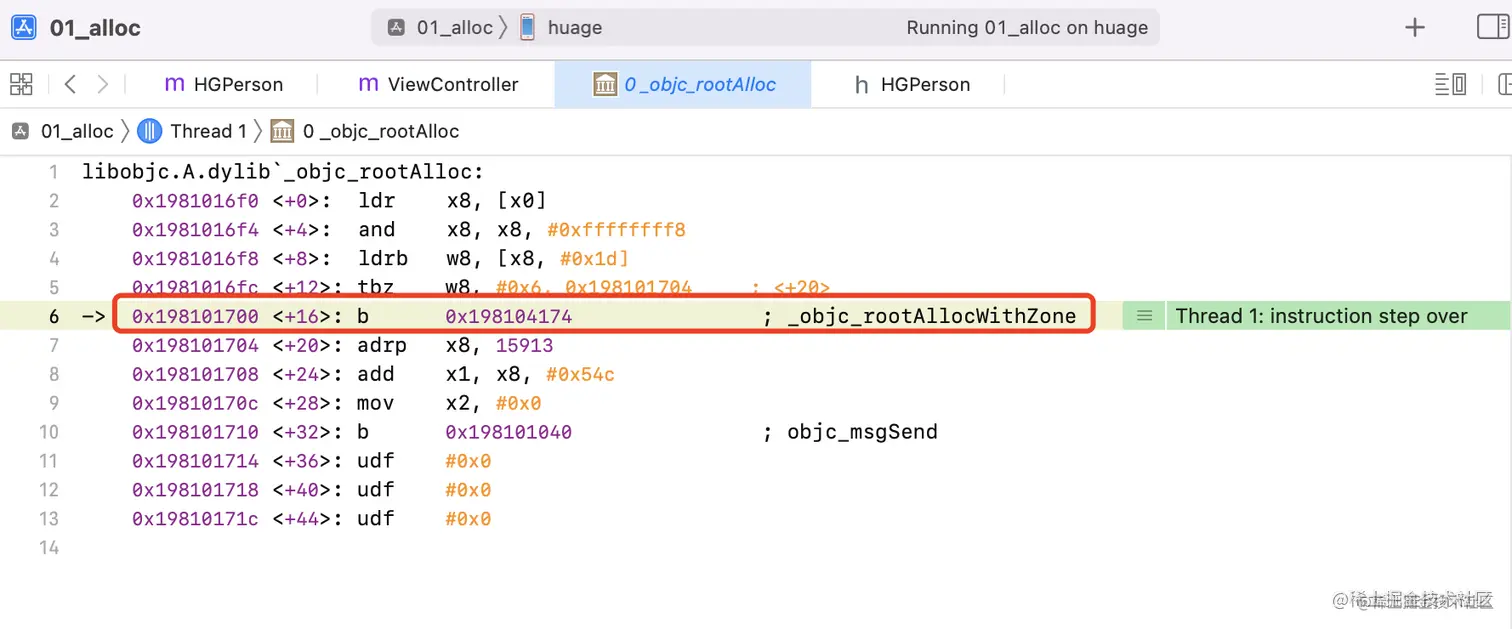The image size is (1512, 629).
Task: Click the 01_alloc app icon in title bar
Action: tap(24, 27)
